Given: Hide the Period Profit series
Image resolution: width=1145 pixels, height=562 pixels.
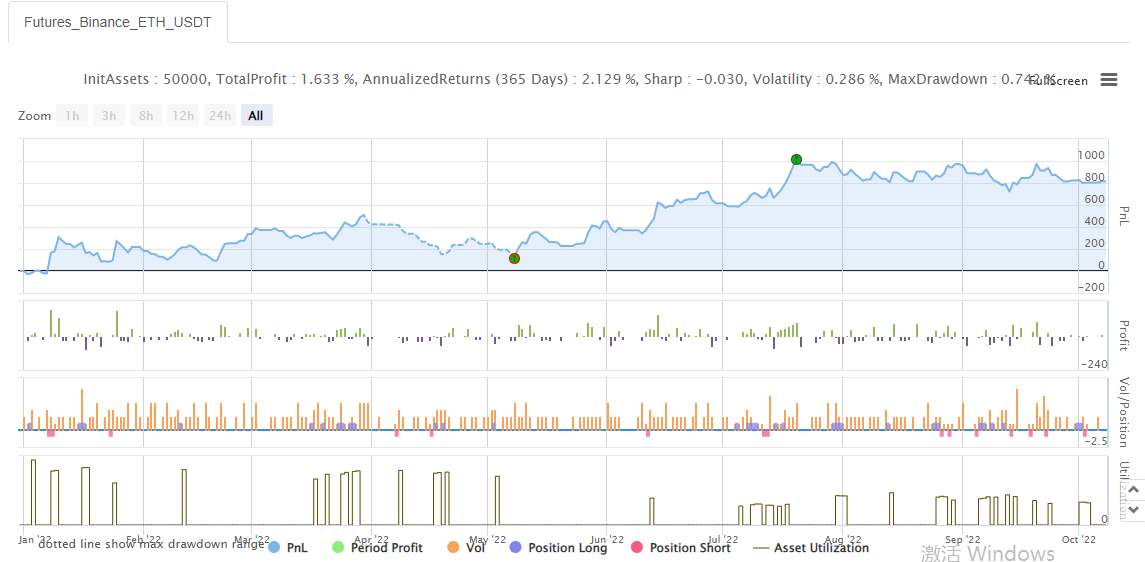Looking at the screenshot, I should 386,548.
